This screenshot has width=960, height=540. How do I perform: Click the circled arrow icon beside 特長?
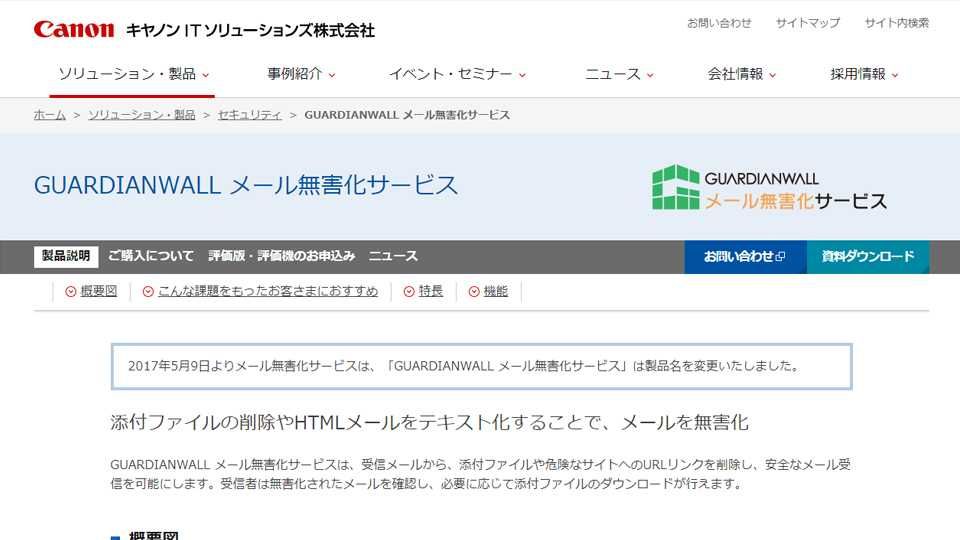point(409,292)
